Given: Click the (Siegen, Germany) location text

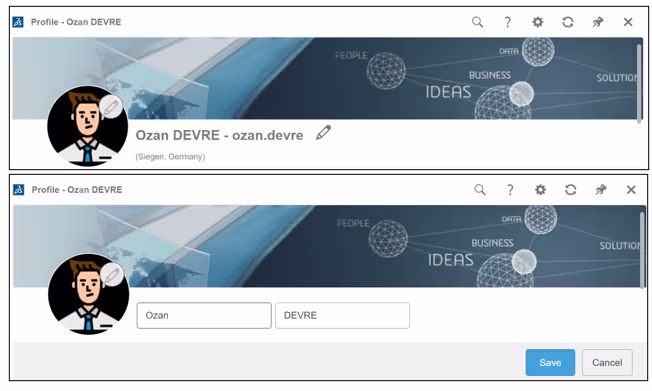Looking at the screenshot, I should pyautogui.click(x=170, y=157).
